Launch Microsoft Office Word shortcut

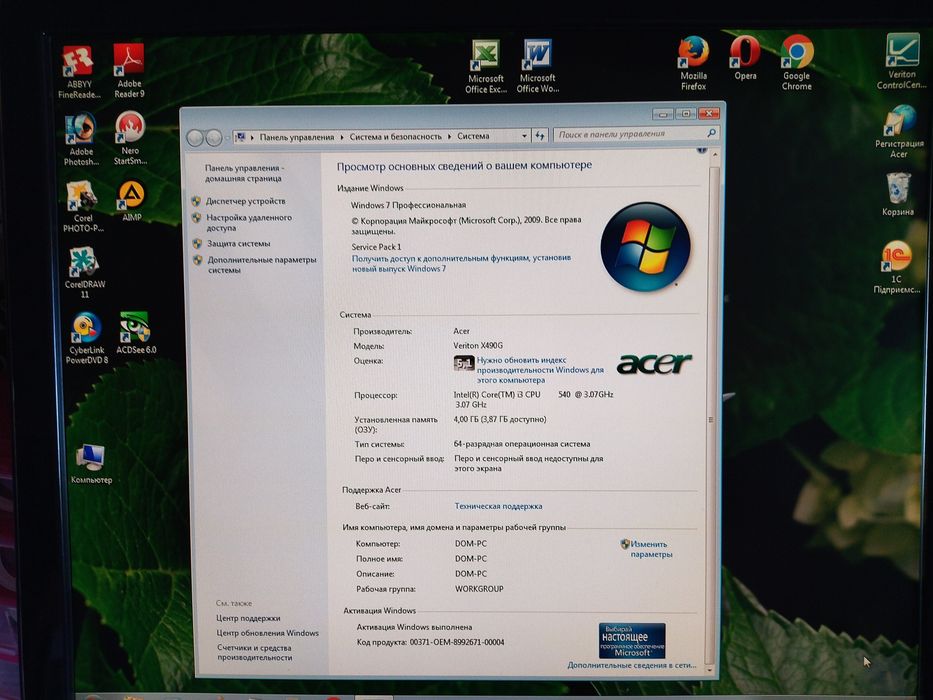tap(537, 66)
